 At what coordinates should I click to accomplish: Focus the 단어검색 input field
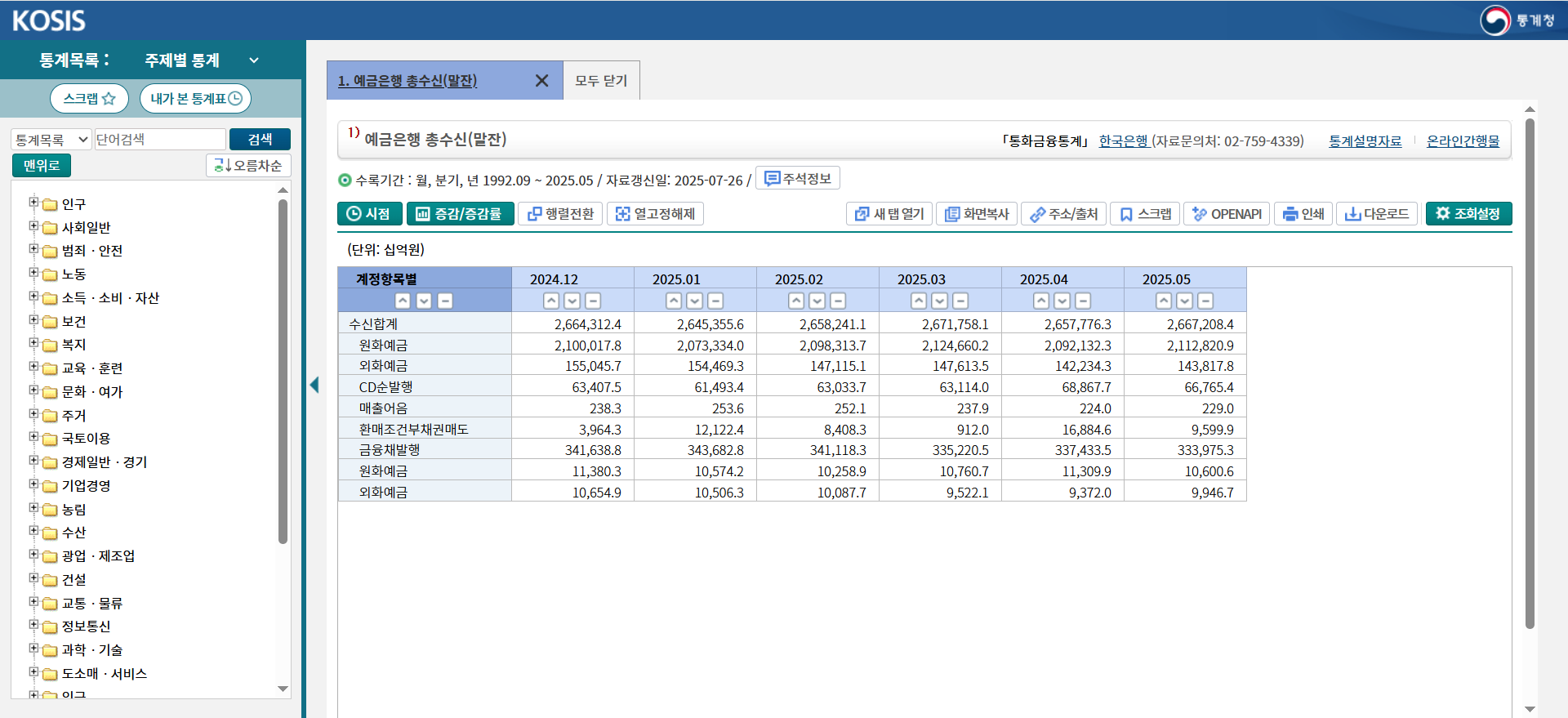160,140
